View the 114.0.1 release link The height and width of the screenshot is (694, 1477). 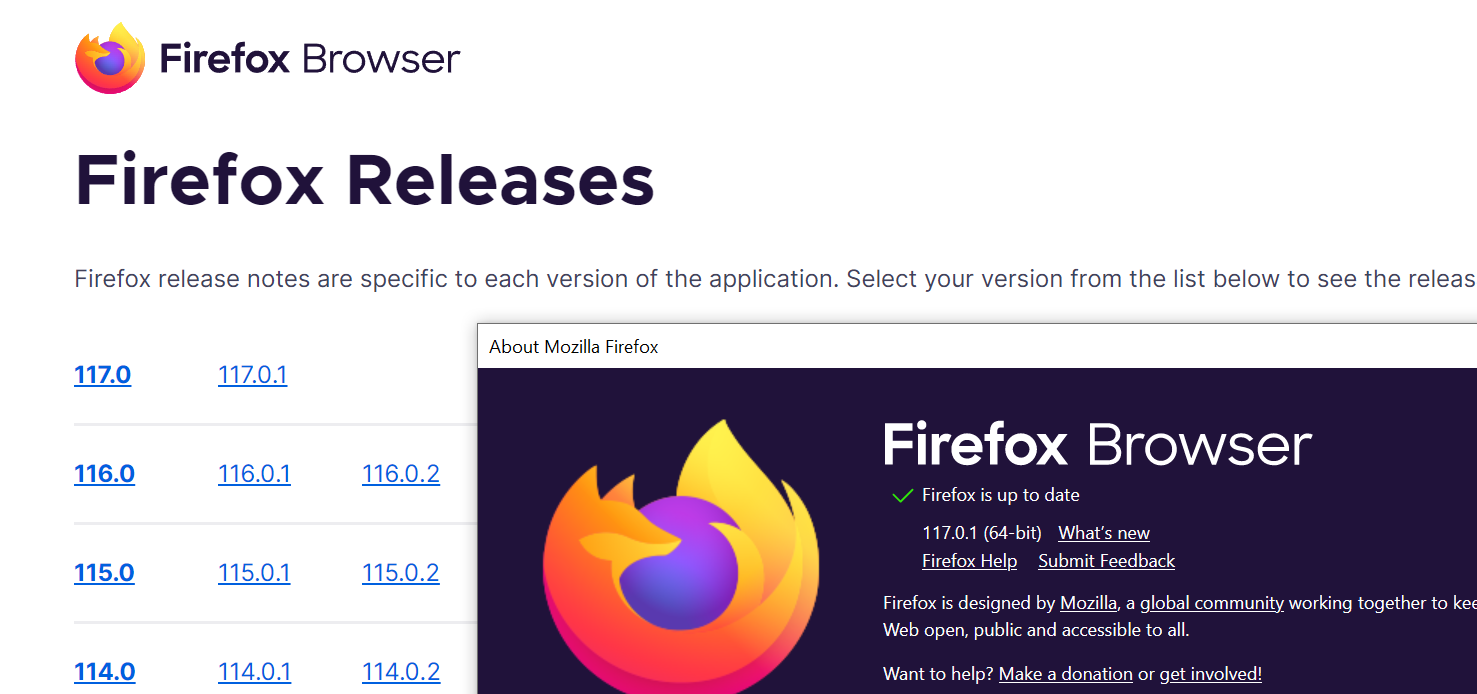click(x=254, y=672)
